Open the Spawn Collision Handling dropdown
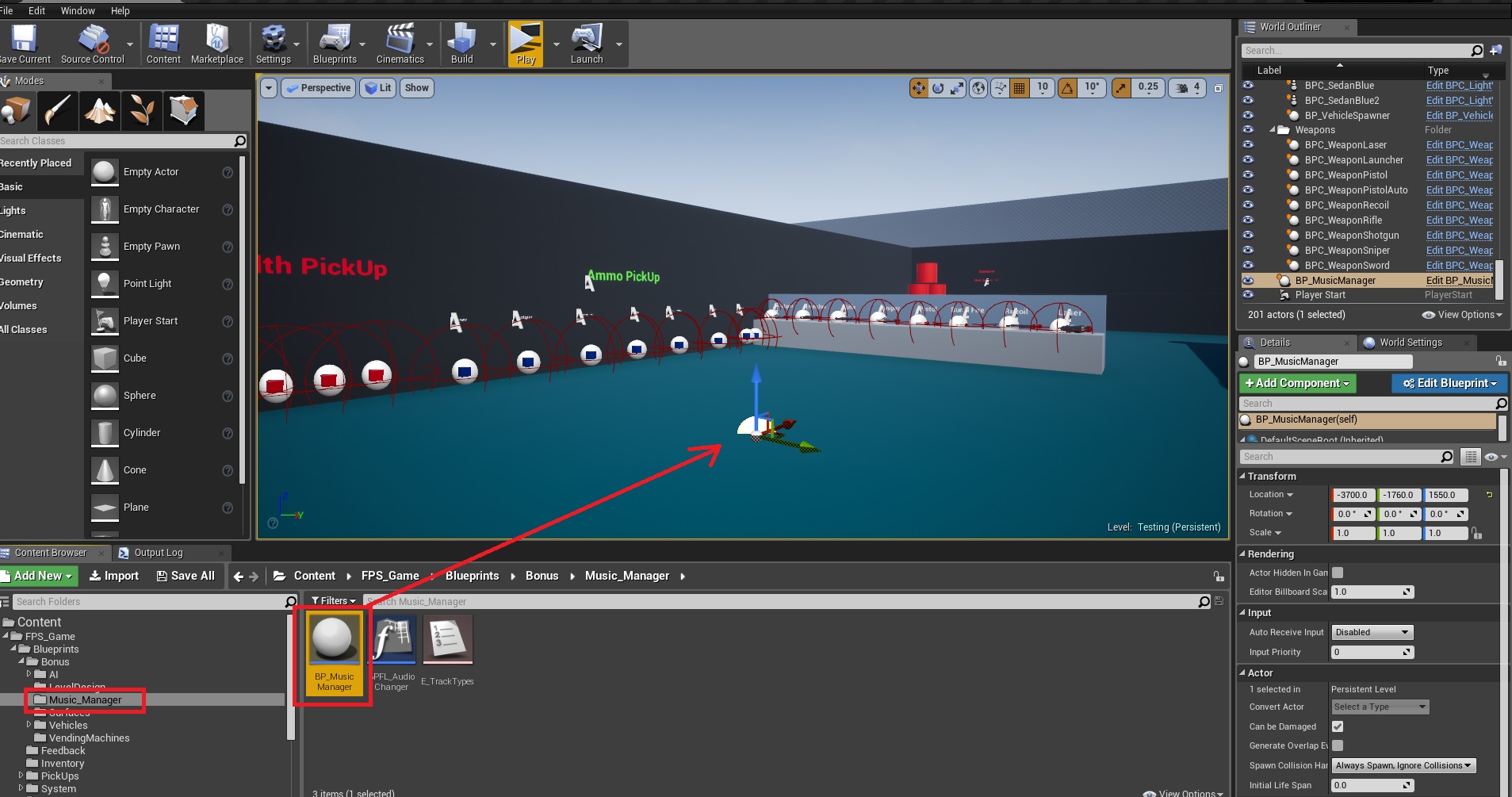The height and width of the screenshot is (797, 1512). point(1403,765)
